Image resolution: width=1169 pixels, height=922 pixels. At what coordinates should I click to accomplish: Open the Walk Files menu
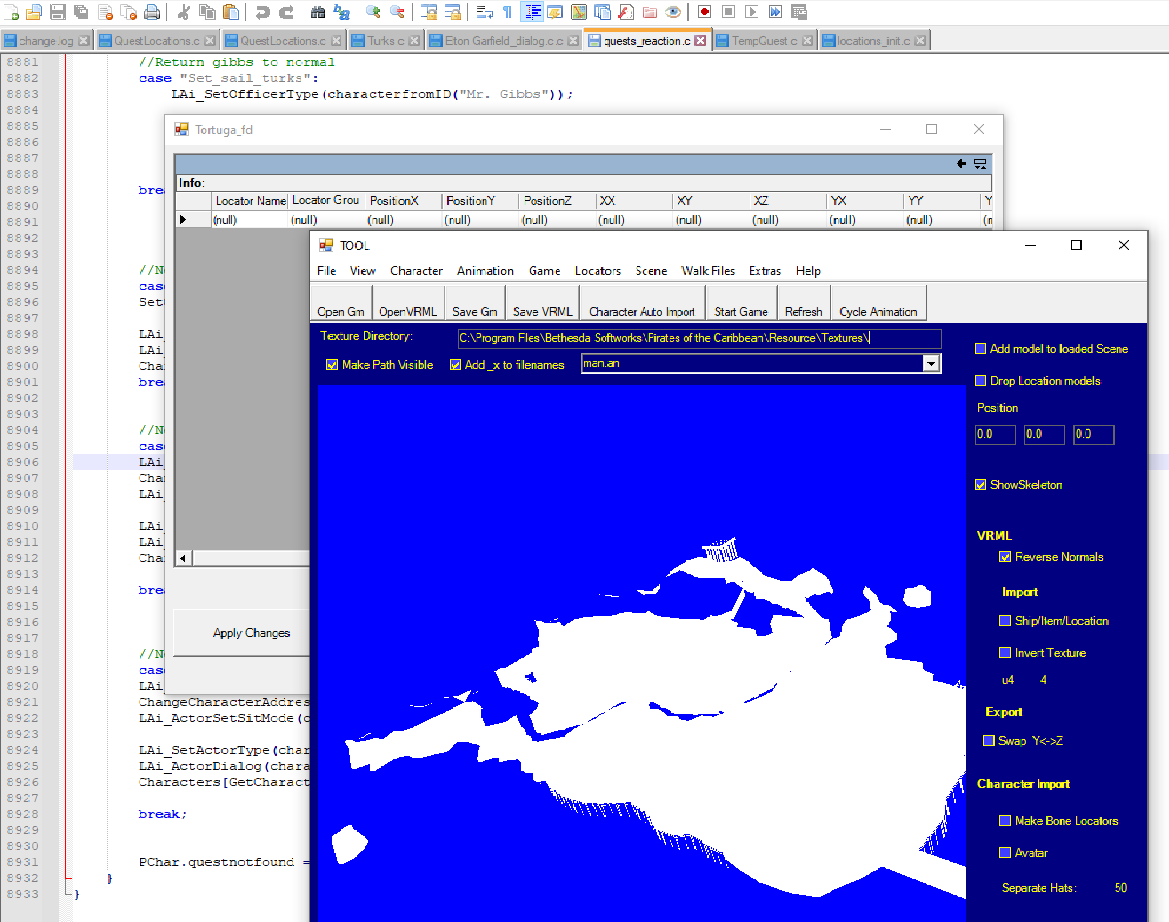[x=708, y=271]
